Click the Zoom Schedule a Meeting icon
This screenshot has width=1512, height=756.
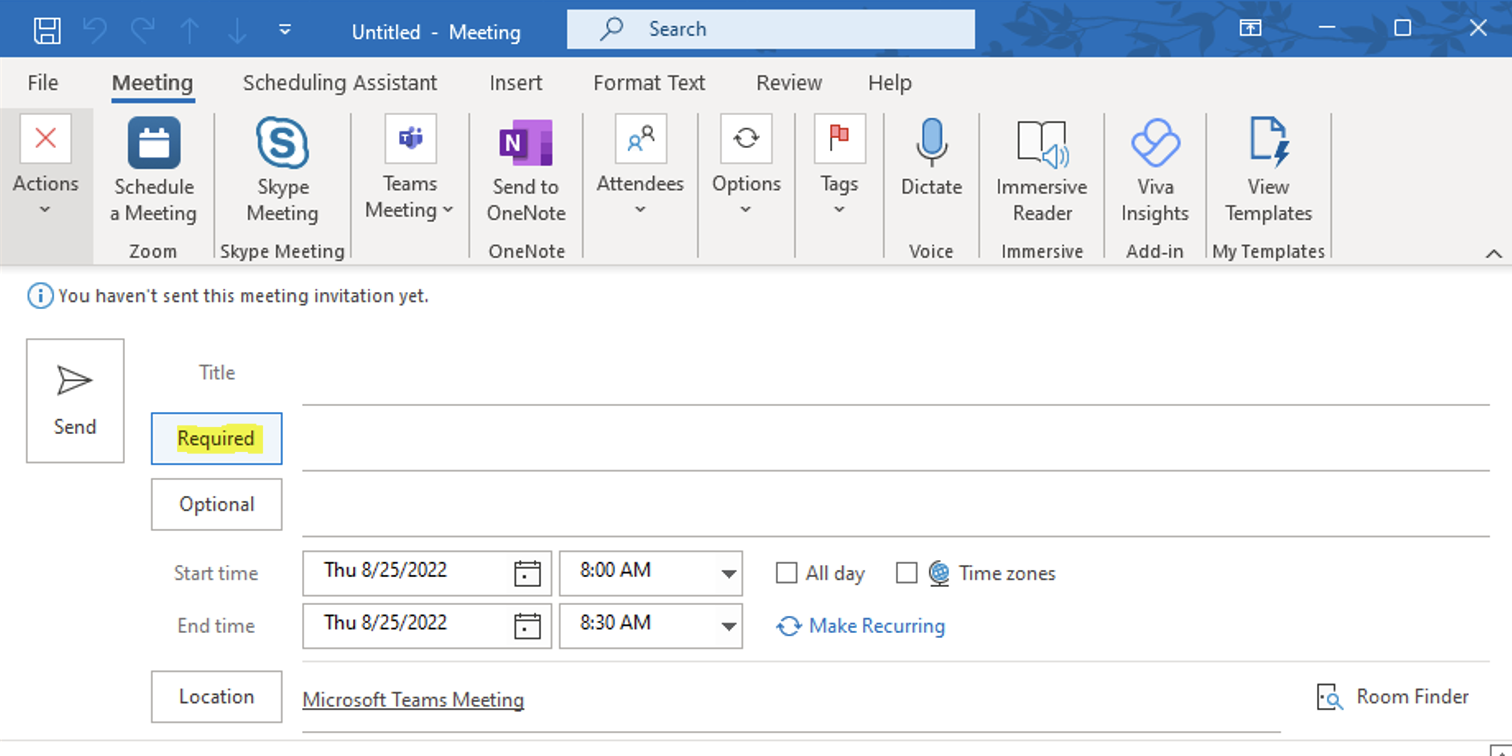point(154,143)
